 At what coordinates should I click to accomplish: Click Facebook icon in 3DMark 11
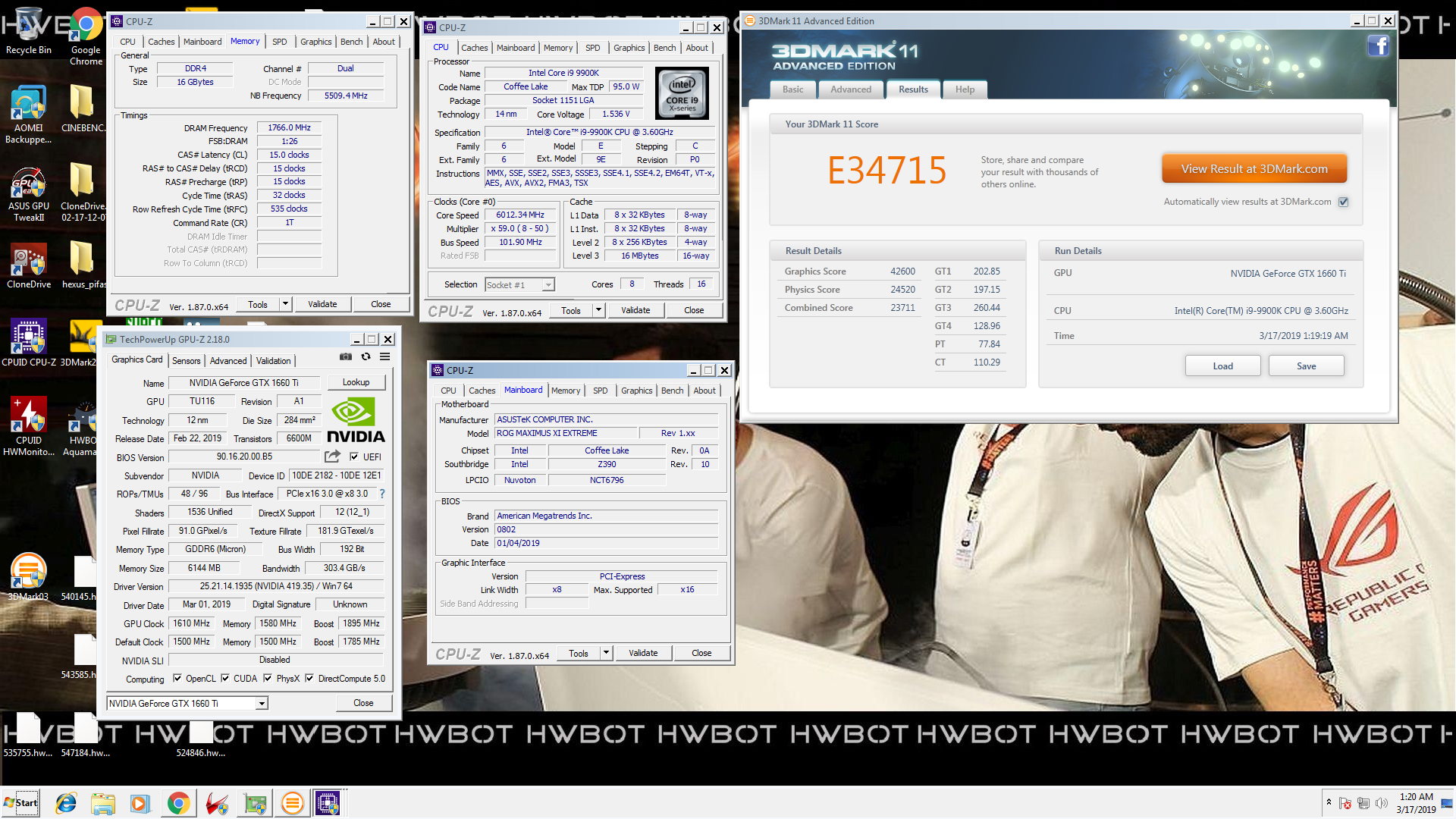1378,46
